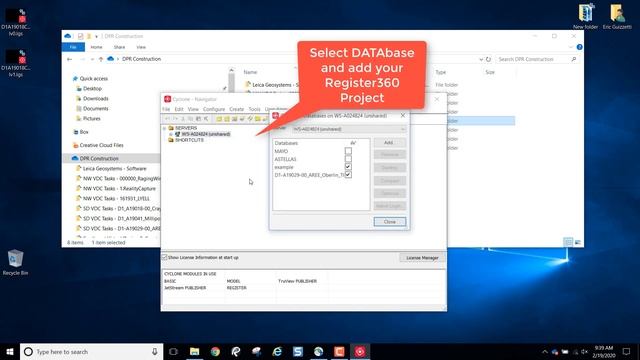
Task: Select NW VDC Tasks - 1.RealityCapture folder
Action: [x=119, y=189]
